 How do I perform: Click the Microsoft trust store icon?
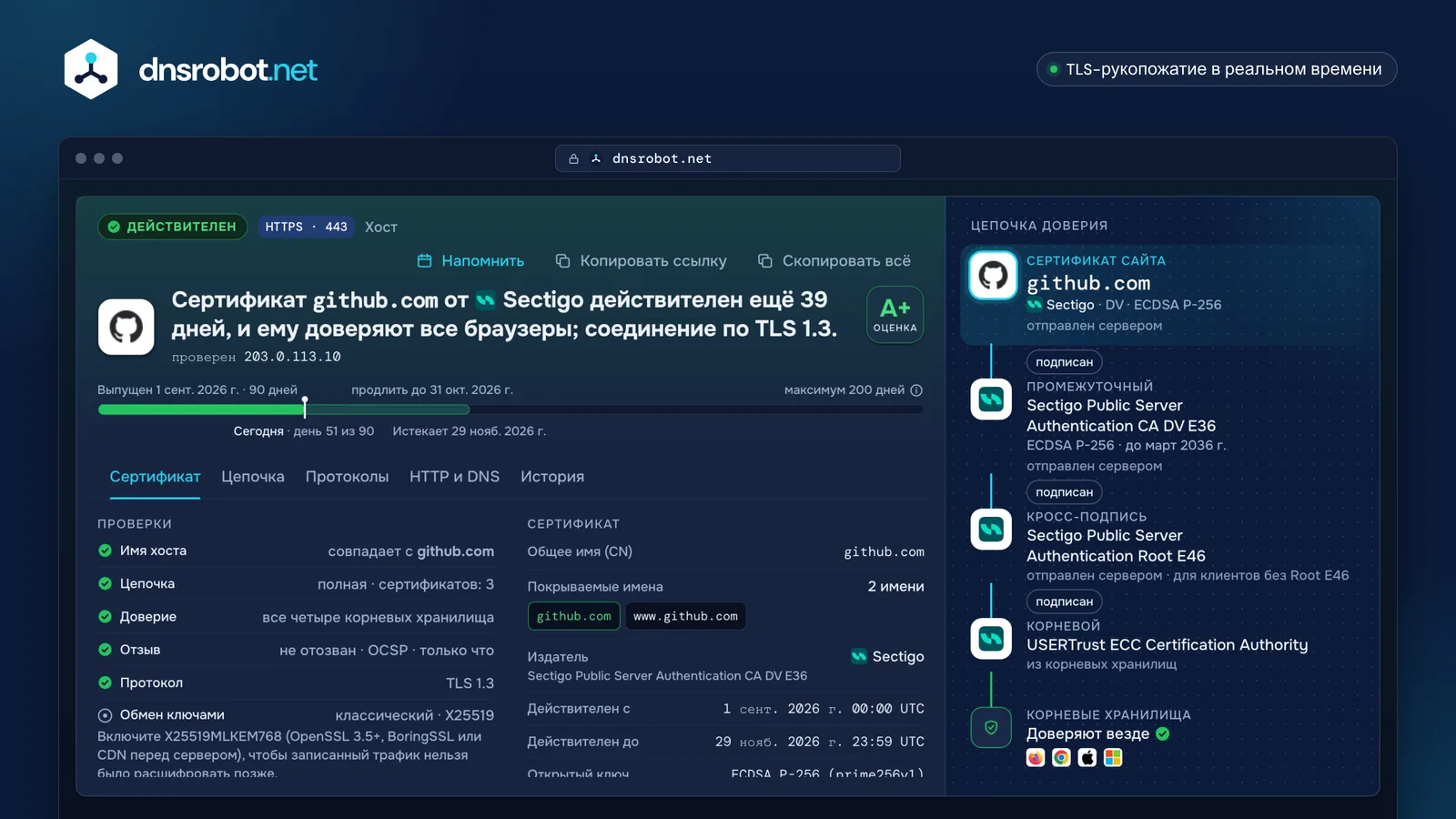[x=1113, y=758]
